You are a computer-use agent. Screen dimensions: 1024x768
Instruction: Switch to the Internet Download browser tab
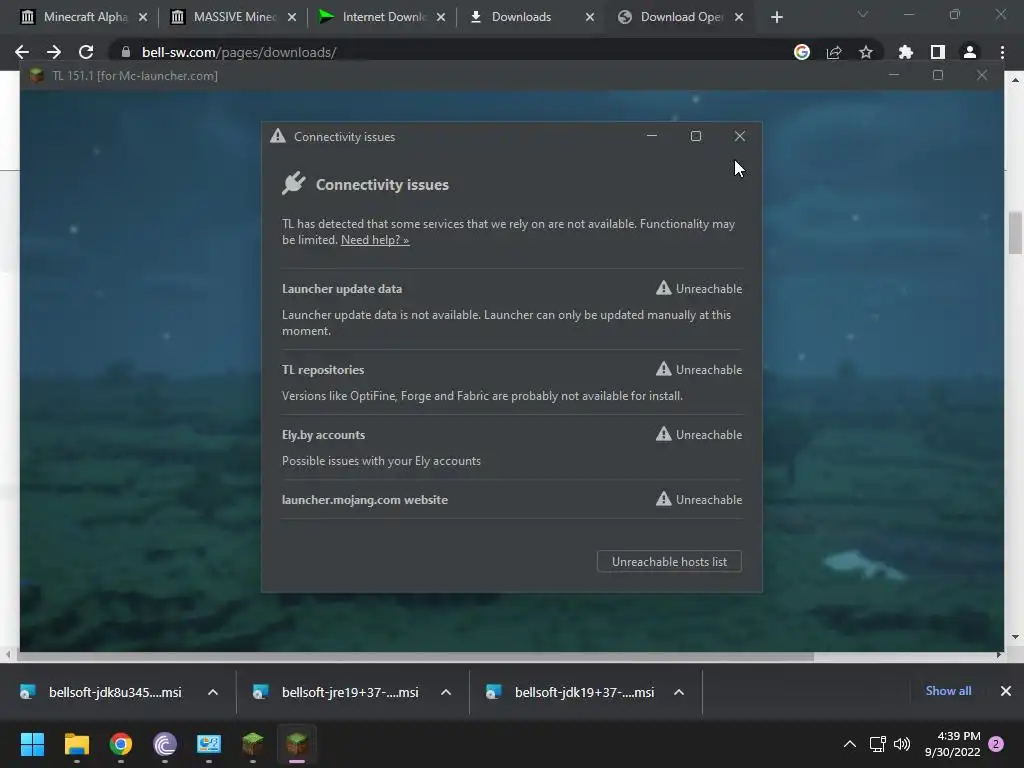point(383,17)
